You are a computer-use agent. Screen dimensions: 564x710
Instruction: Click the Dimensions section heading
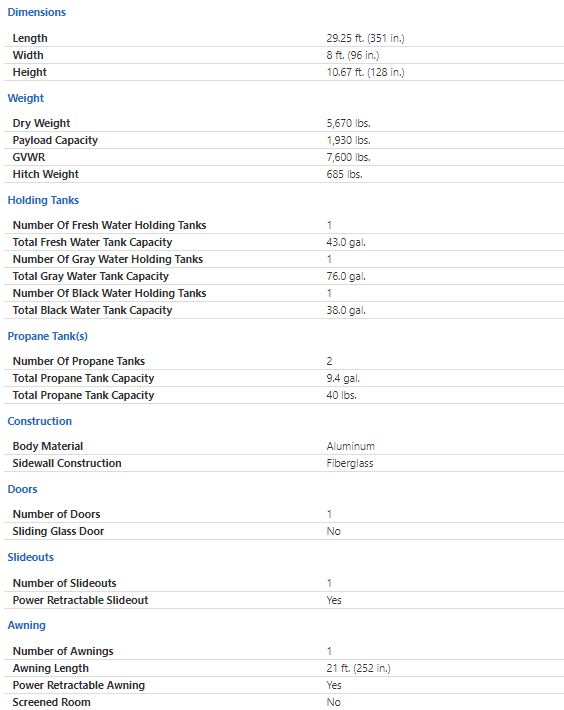(37, 12)
